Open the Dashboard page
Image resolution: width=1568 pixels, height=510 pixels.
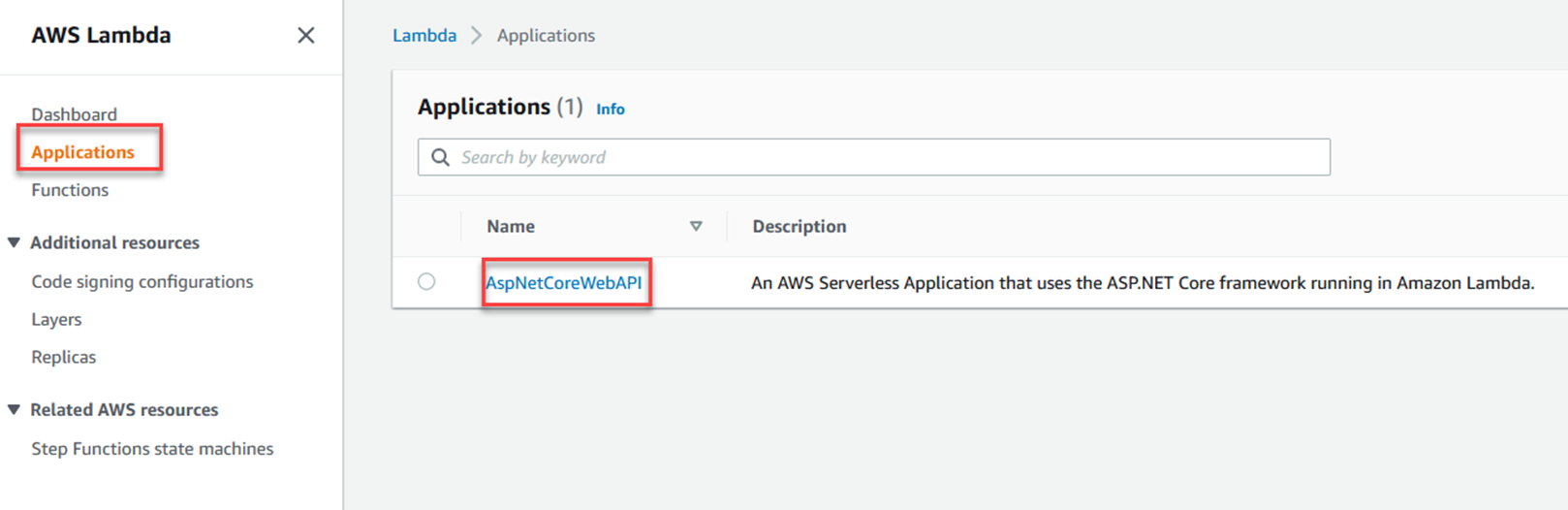(74, 114)
